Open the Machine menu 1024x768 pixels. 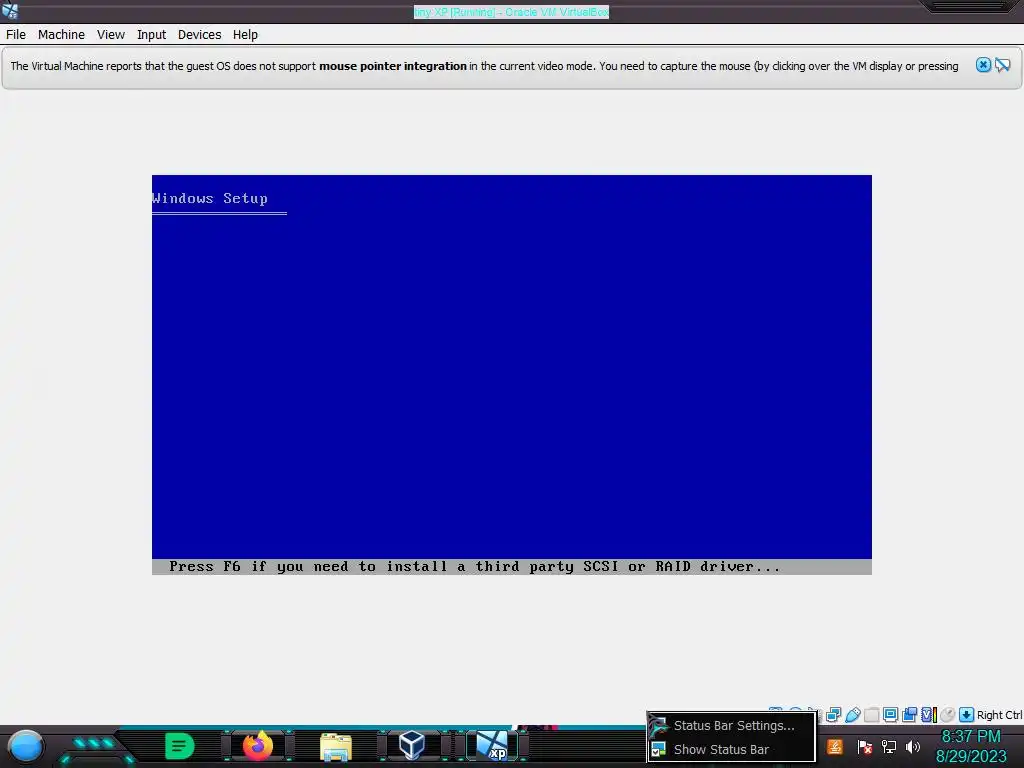(x=61, y=35)
